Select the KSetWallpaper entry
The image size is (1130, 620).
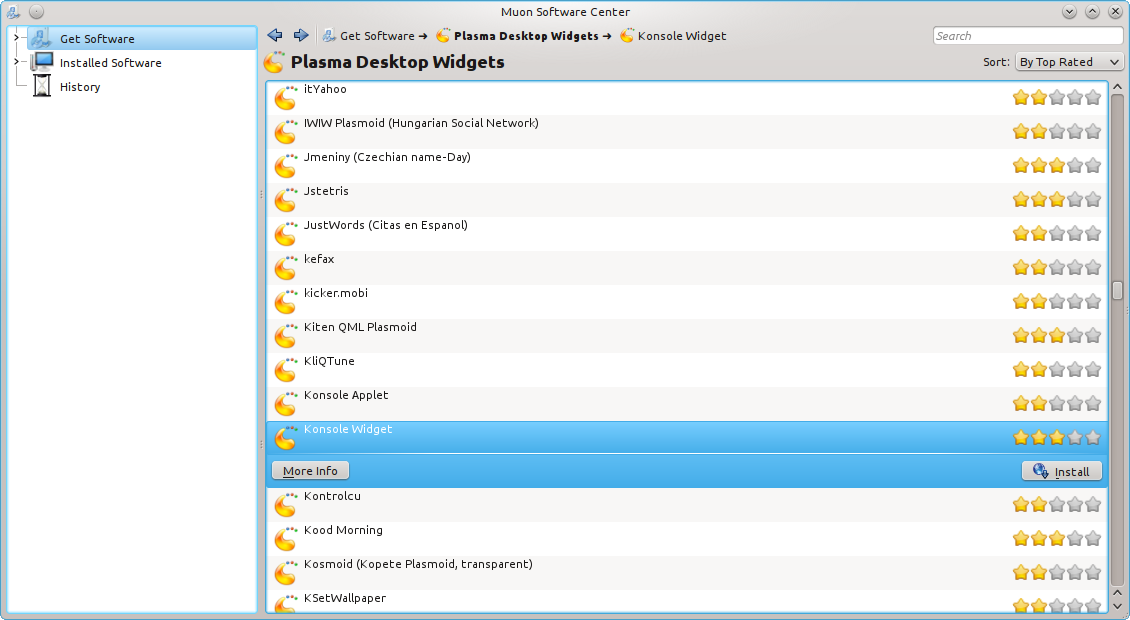(687, 601)
